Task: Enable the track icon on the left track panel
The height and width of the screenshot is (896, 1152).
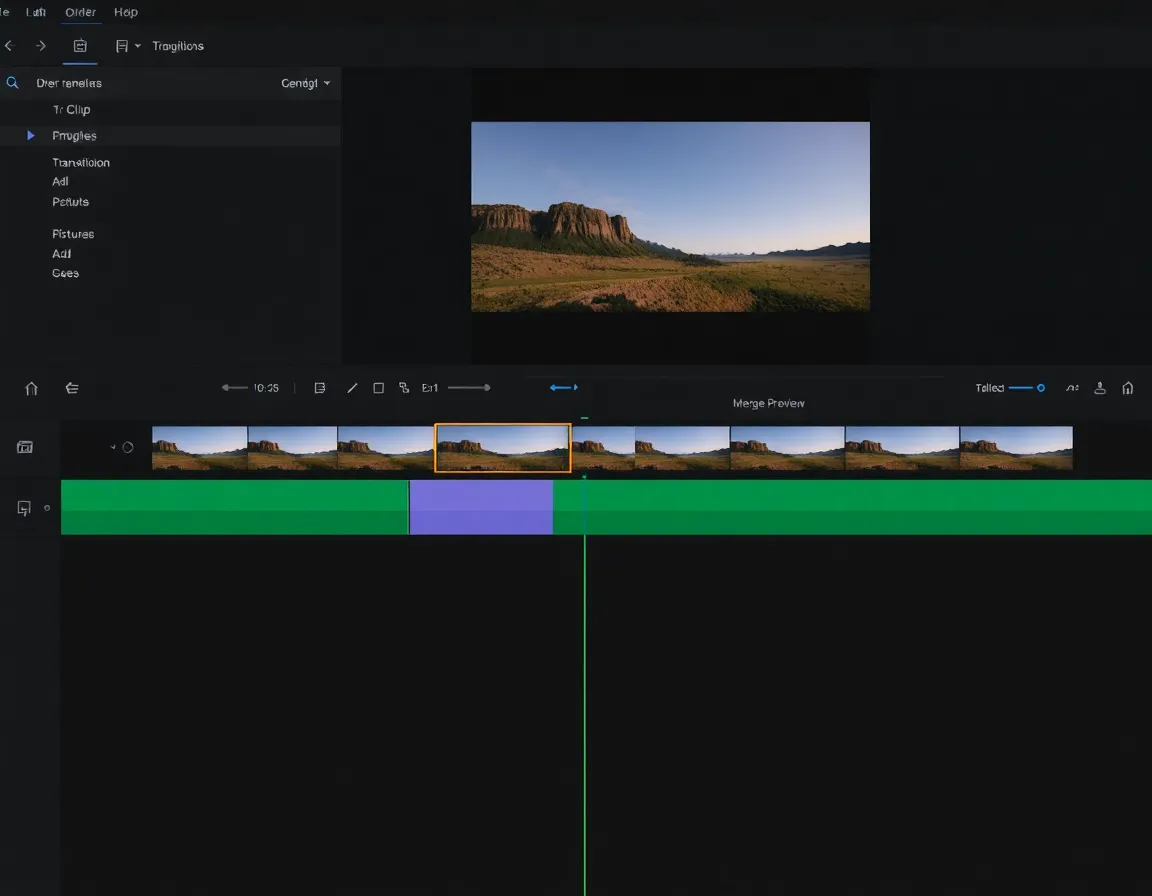Action: pyautogui.click(x=26, y=447)
